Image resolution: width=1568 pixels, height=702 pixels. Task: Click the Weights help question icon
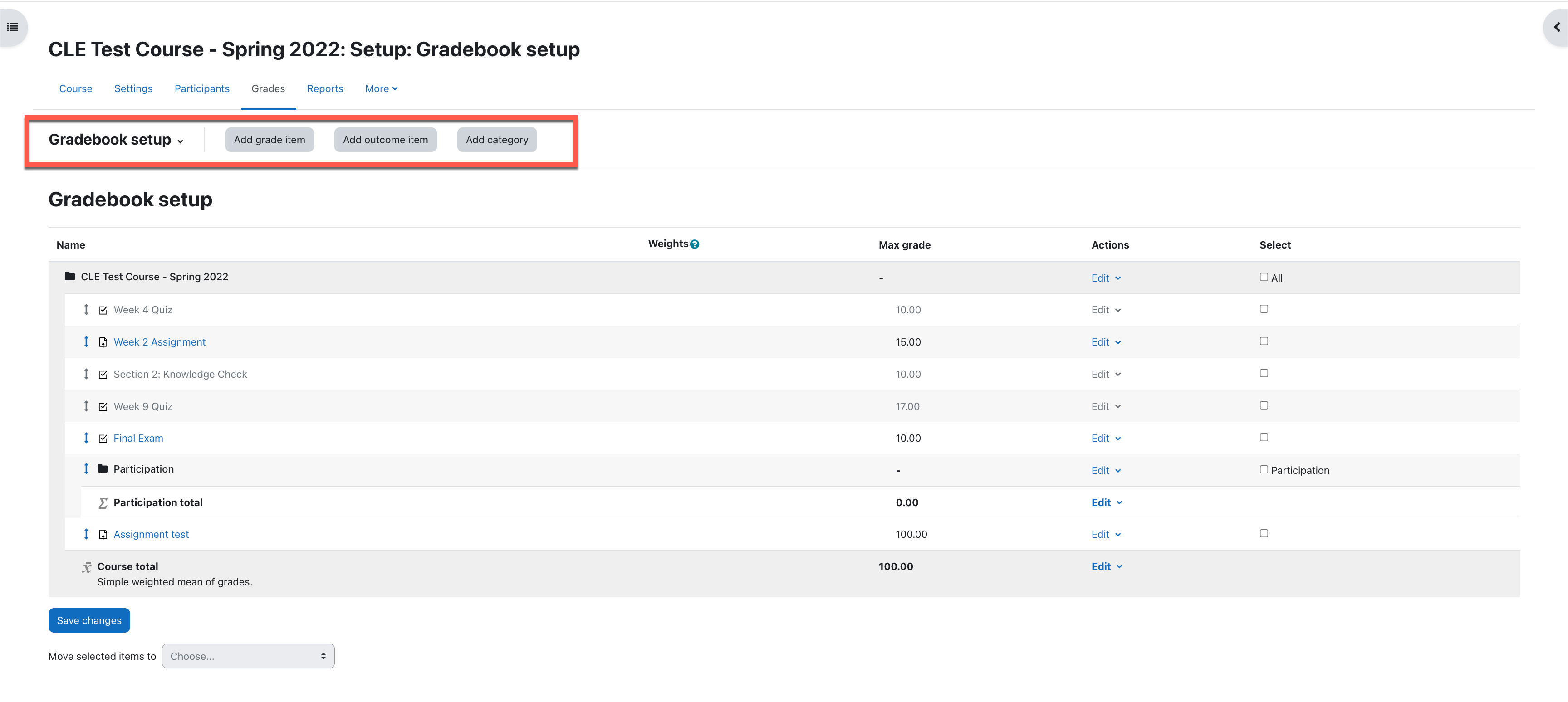click(695, 244)
